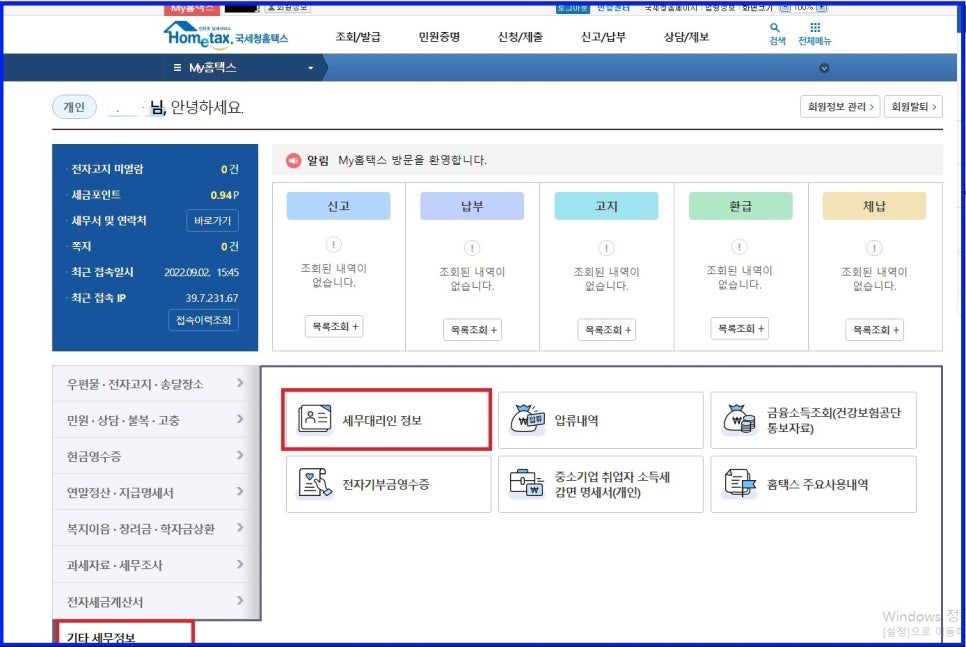
Task: Click 목록조회 + under 고지
Action: coord(607,330)
